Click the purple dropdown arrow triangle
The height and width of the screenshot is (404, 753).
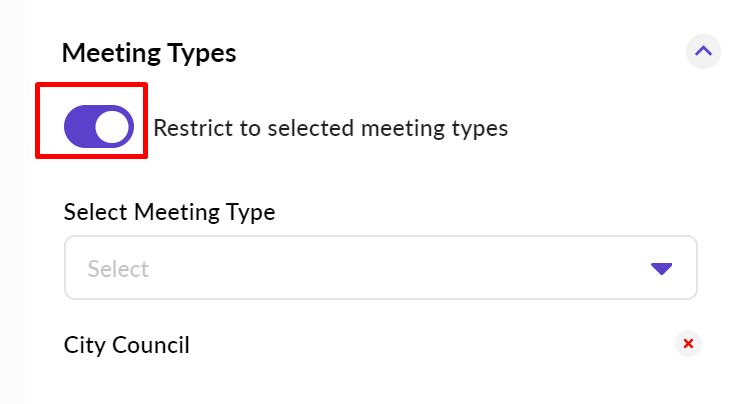(x=661, y=269)
